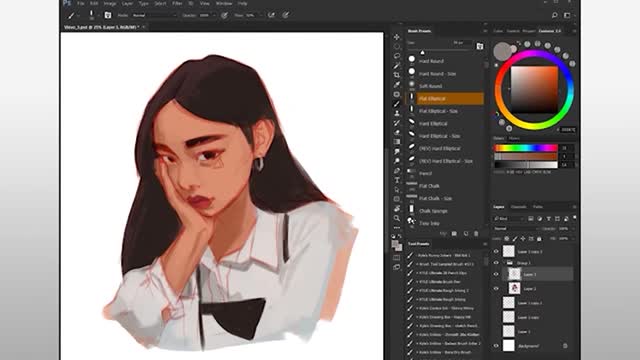Toggle pressure for size icon
The image size is (640, 360).
tap(286, 15)
